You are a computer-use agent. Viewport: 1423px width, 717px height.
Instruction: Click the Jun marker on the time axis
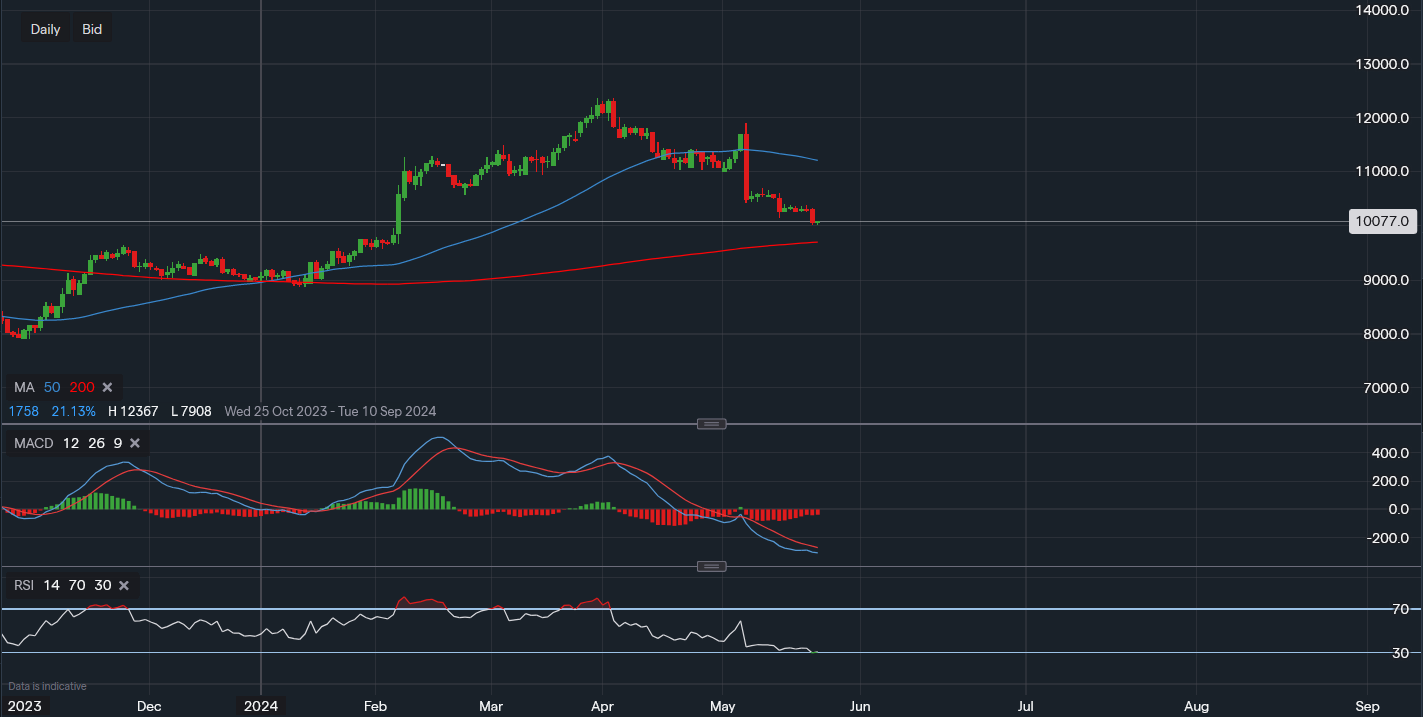click(x=859, y=706)
